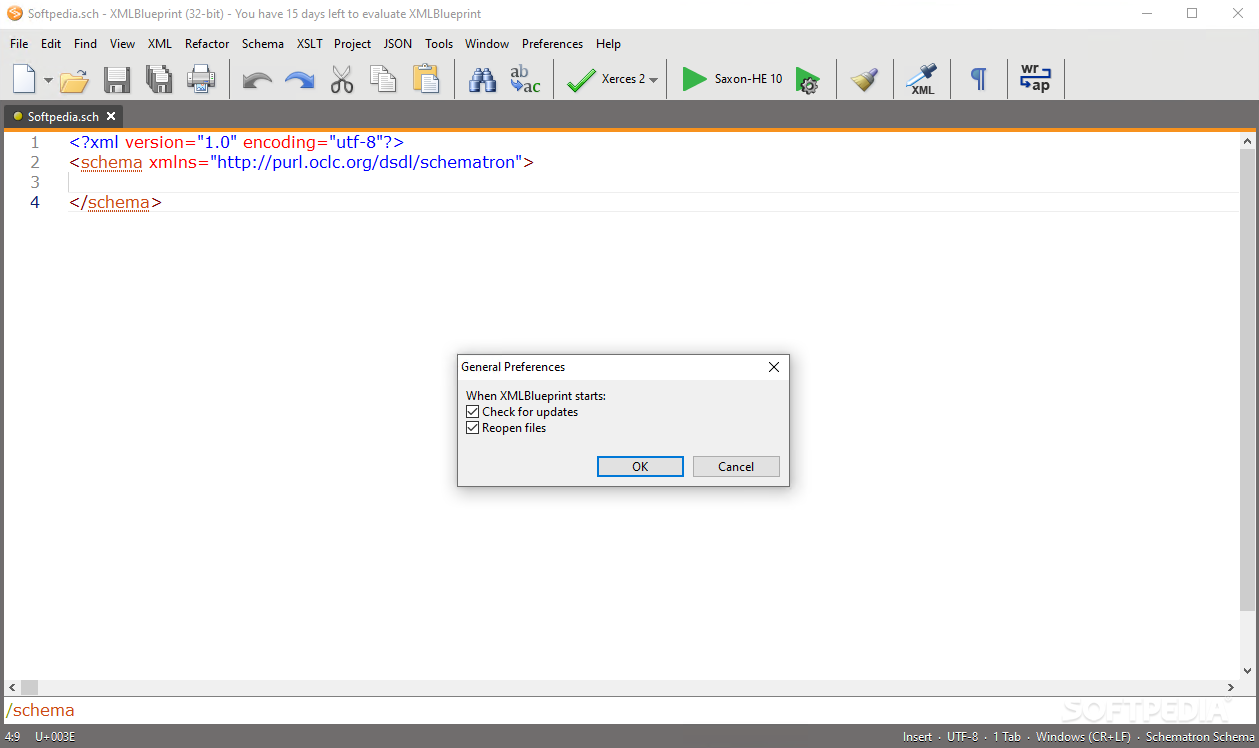Click the Save All icon
The width and height of the screenshot is (1259, 748).
click(159, 80)
